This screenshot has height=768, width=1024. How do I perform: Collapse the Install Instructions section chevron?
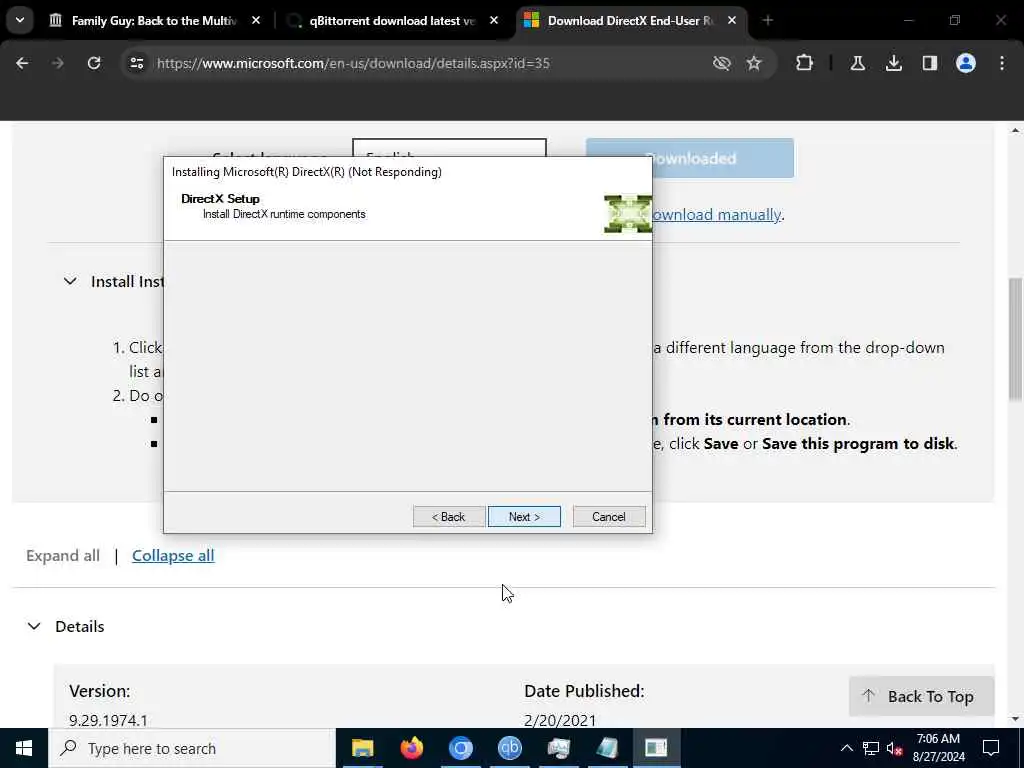70,281
